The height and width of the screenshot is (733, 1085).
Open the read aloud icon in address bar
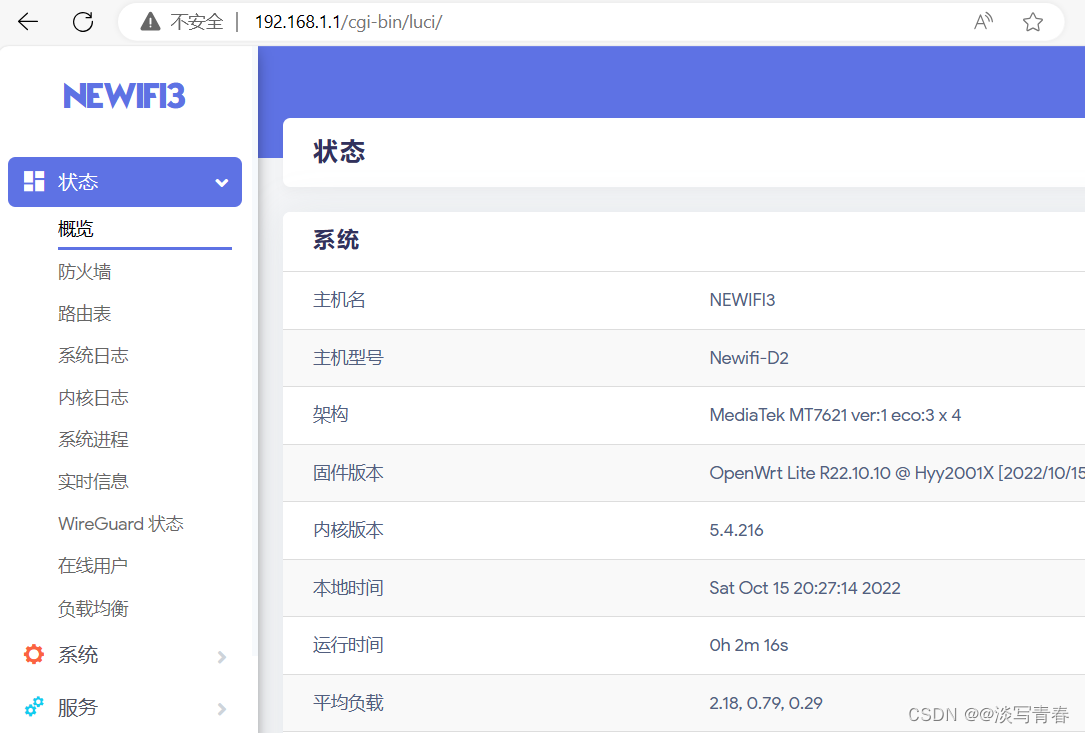click(x=983, y=22)
